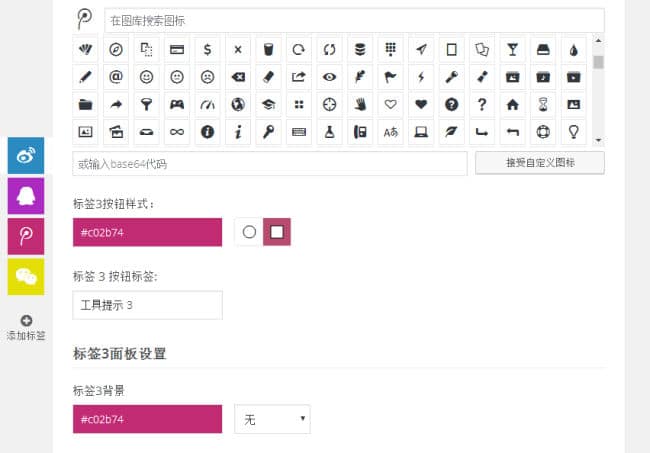Image resolution: width=650 pixels, height=453 pixels.
Task: Pick the globe earth icon
Action: (x=238, y=104)
